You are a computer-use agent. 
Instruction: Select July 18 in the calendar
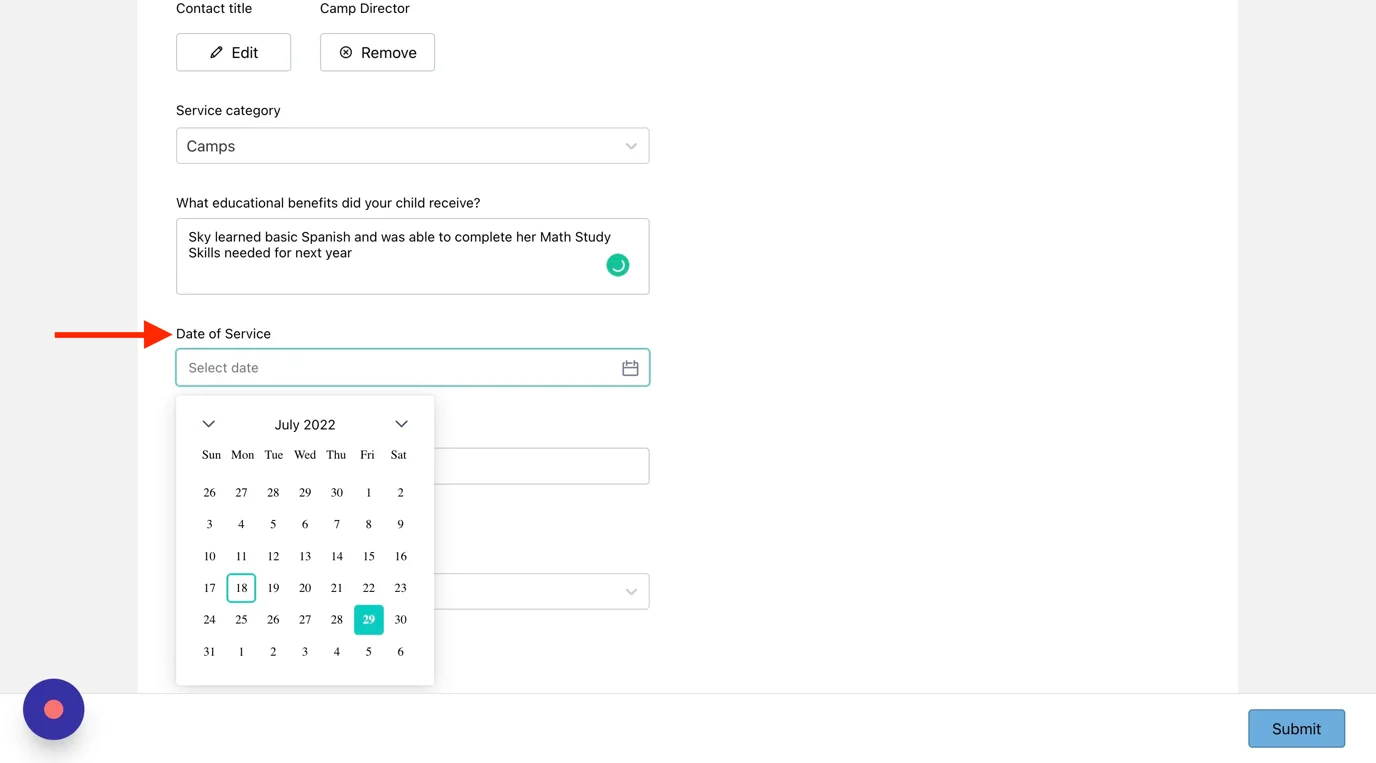[241, 588]
